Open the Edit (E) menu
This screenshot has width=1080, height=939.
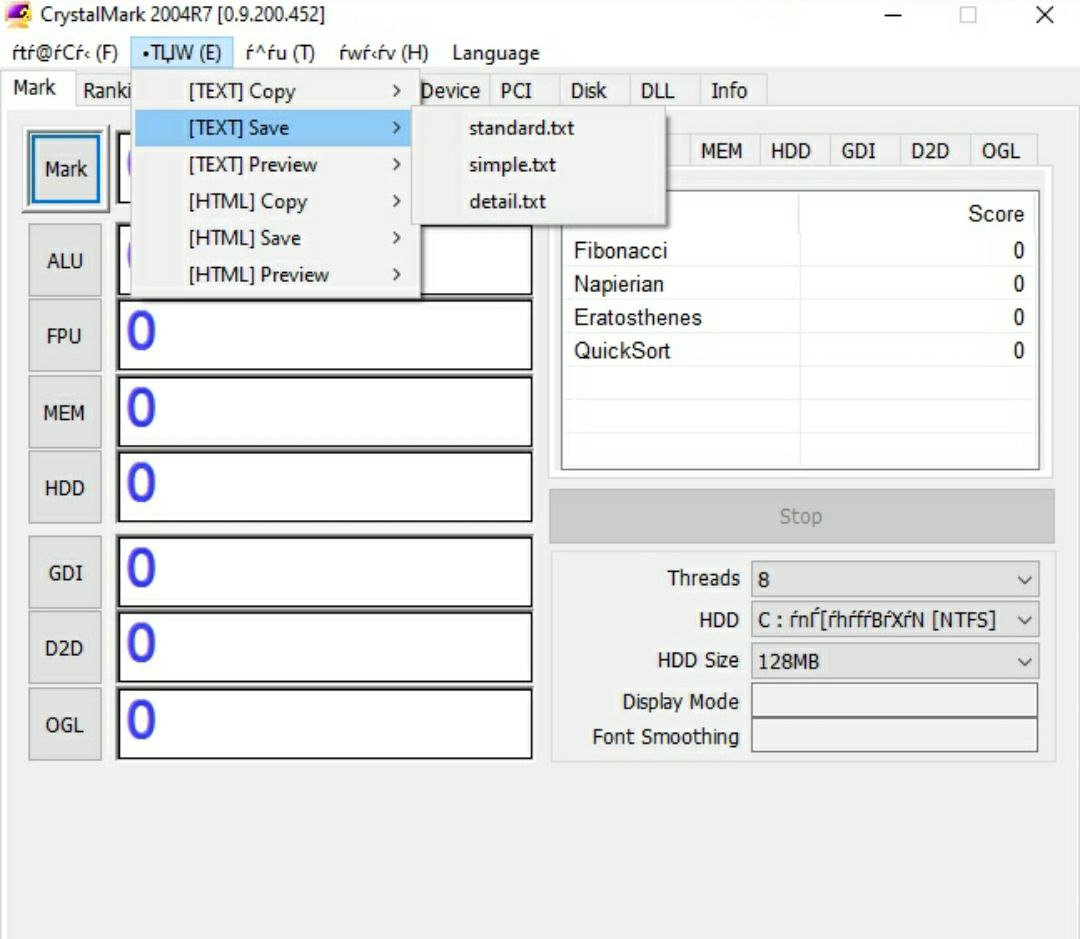[x=182, y=53]
